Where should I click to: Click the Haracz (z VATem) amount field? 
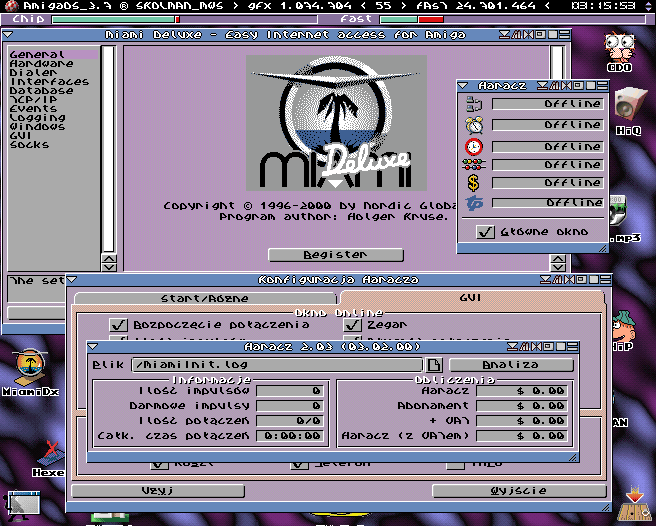pyautogui.click(x=522, y=436)
